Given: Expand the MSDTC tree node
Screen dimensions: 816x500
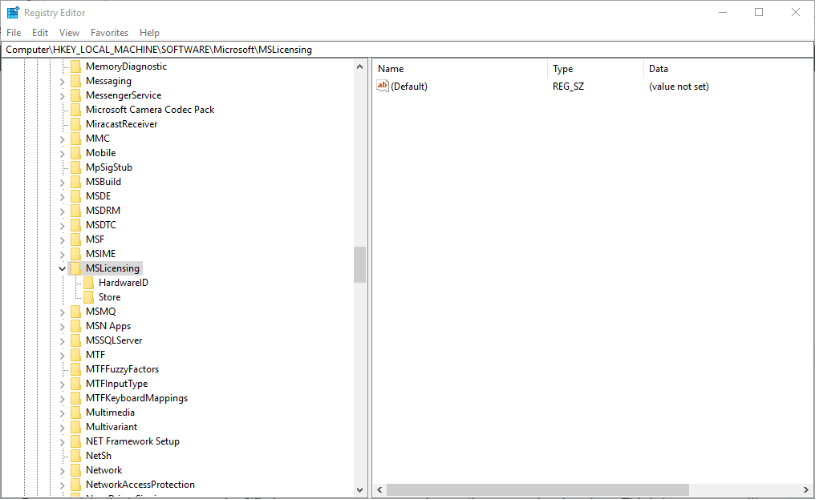Looking at the screenshot, I should 62,225.
